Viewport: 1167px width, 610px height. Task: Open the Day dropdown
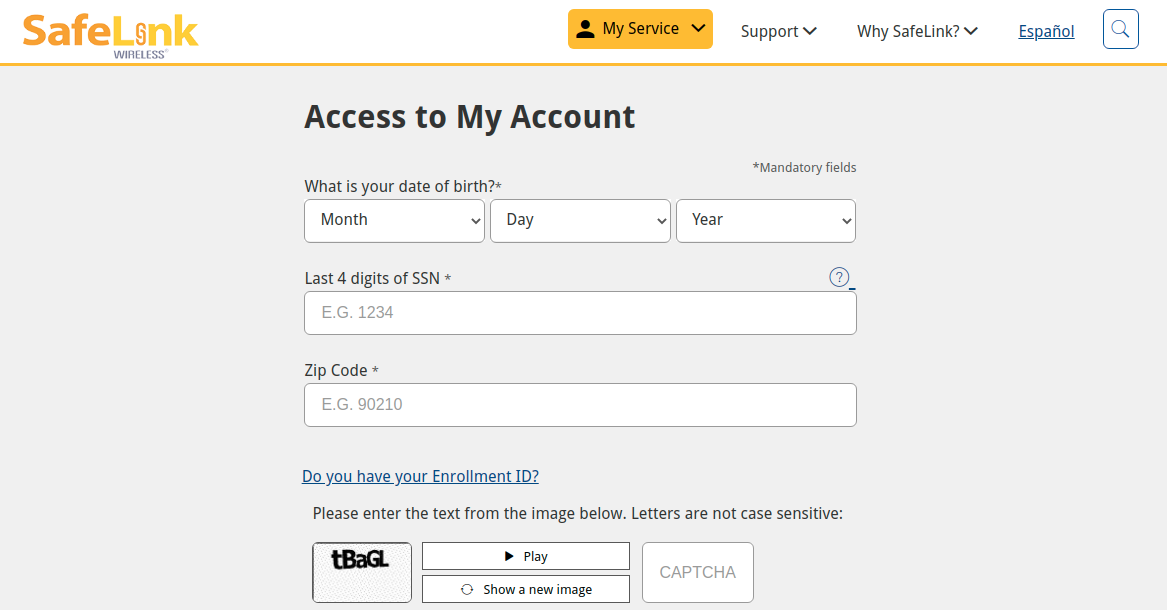pyautogui.click(x=580, y=220)
